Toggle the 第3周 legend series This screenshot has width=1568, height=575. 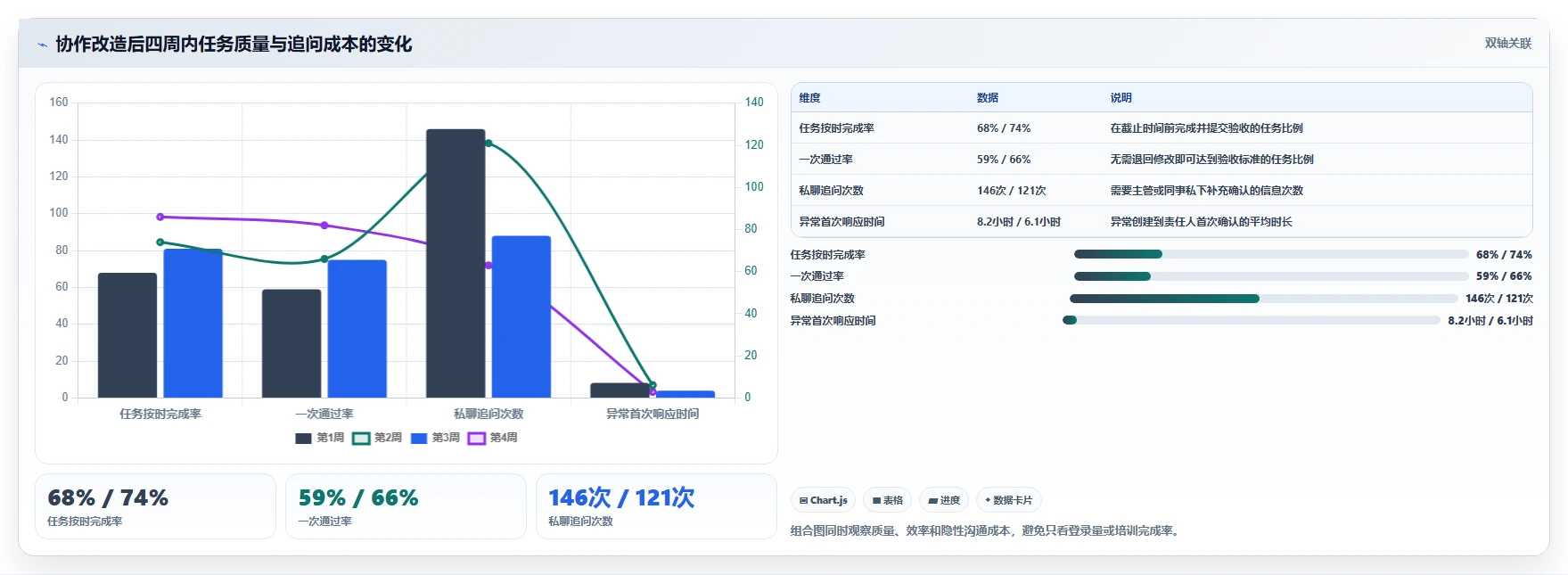435,438
